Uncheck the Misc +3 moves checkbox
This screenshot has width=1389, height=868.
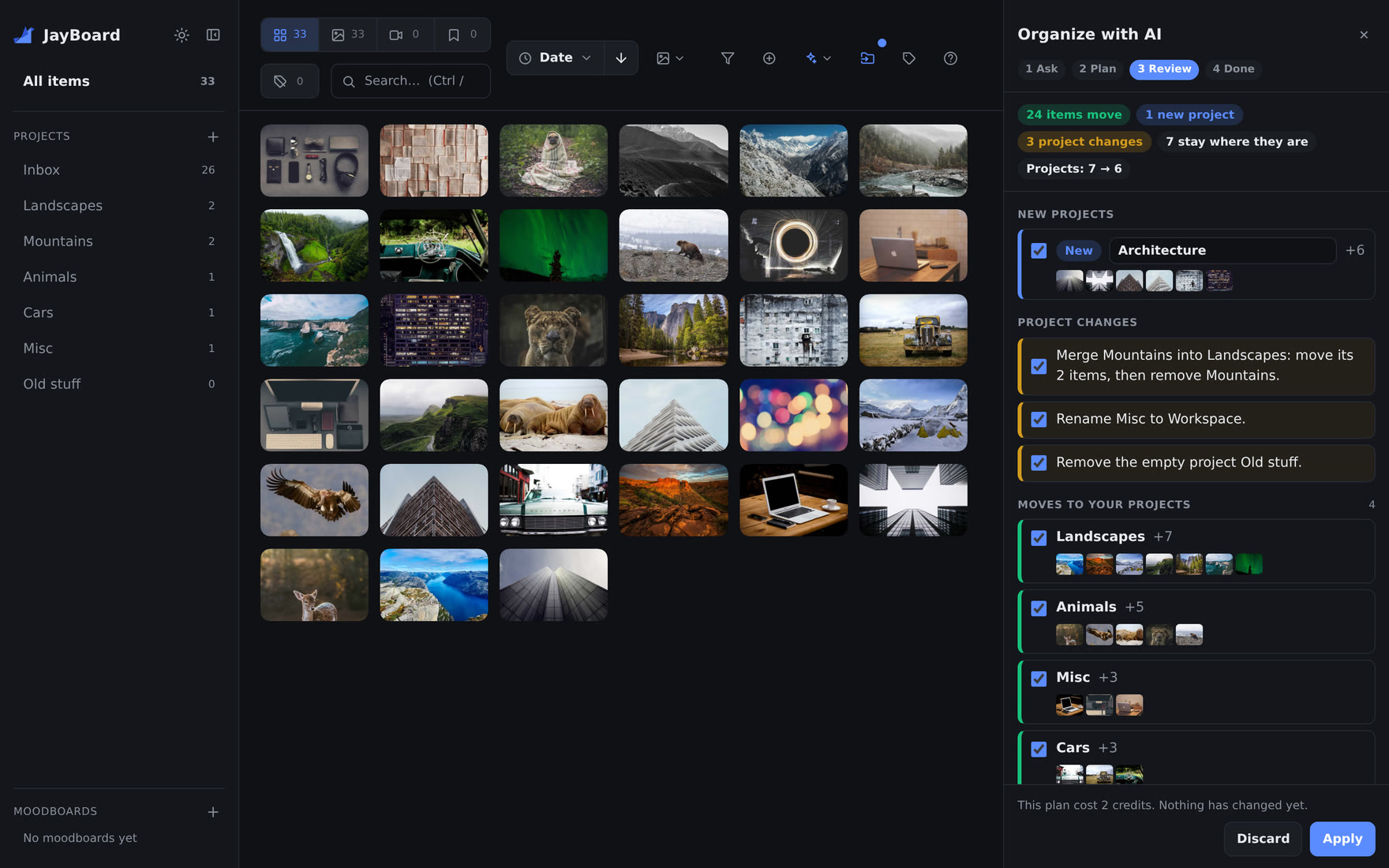[x=1039, y=679]
